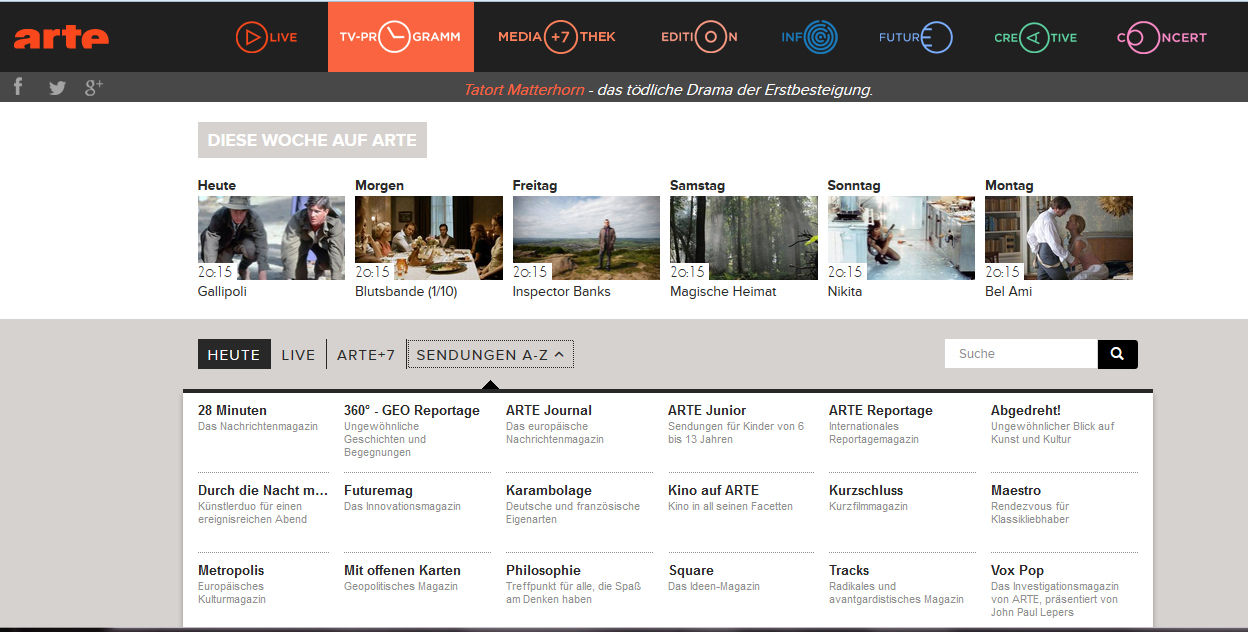
Task: Click the Sonntag day label
Action: tap(854, 185)
